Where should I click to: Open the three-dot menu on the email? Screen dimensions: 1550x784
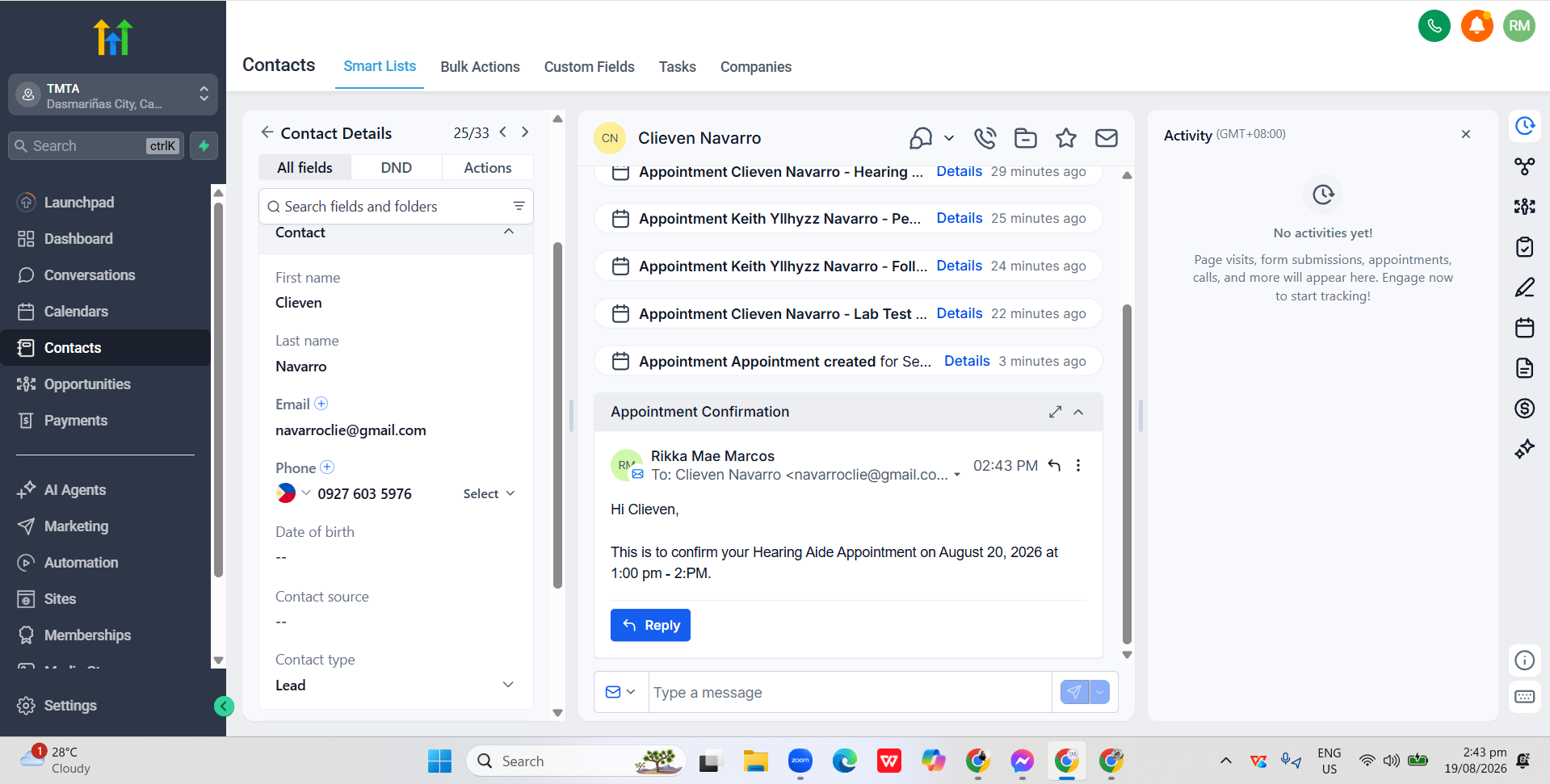point(1078,465)
